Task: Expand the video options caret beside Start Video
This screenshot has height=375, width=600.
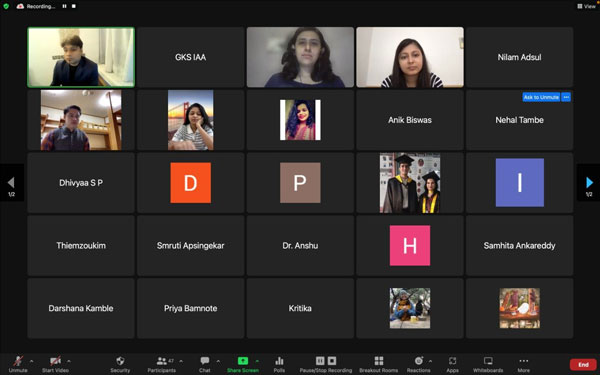Action: pos(69,361)
